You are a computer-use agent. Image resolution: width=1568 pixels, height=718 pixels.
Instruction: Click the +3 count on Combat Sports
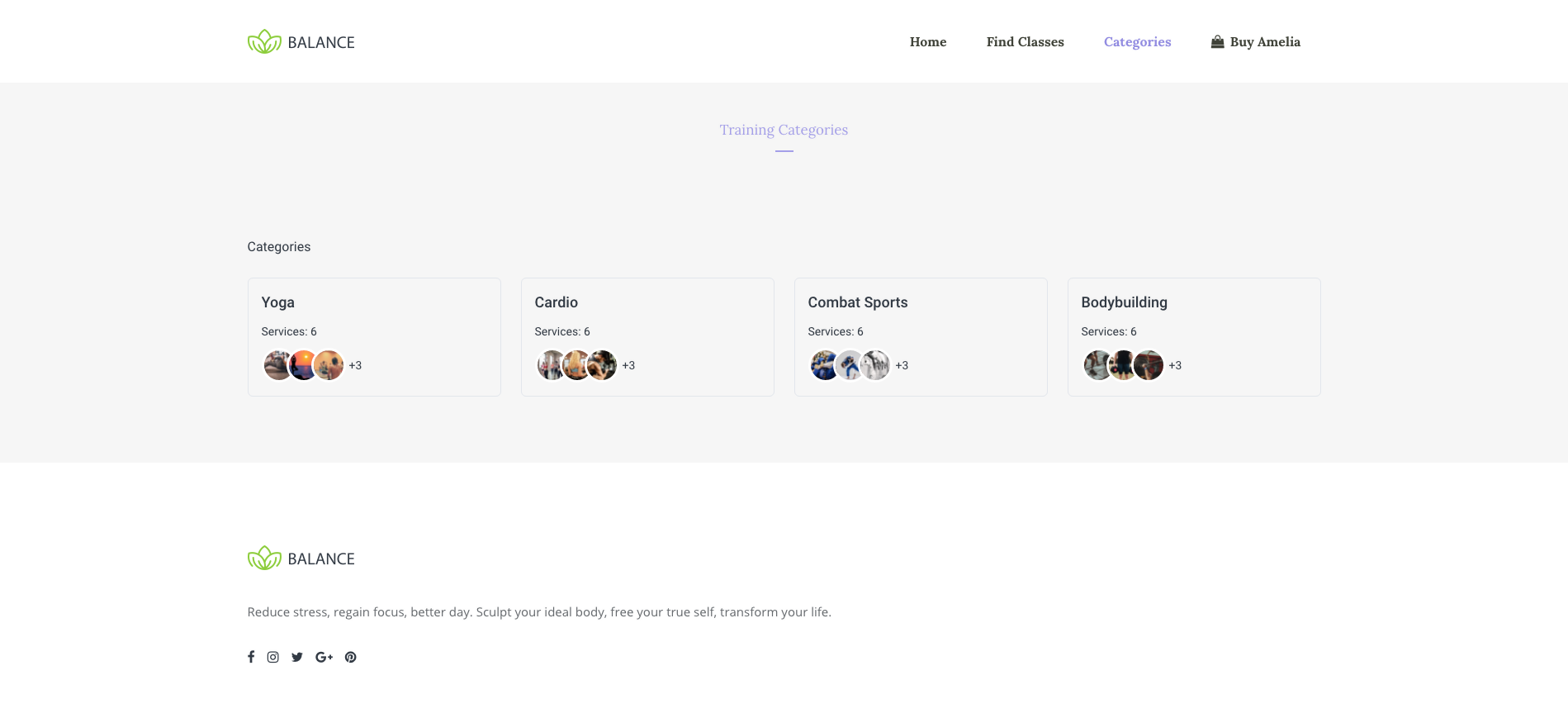click(x=902, y=365)
